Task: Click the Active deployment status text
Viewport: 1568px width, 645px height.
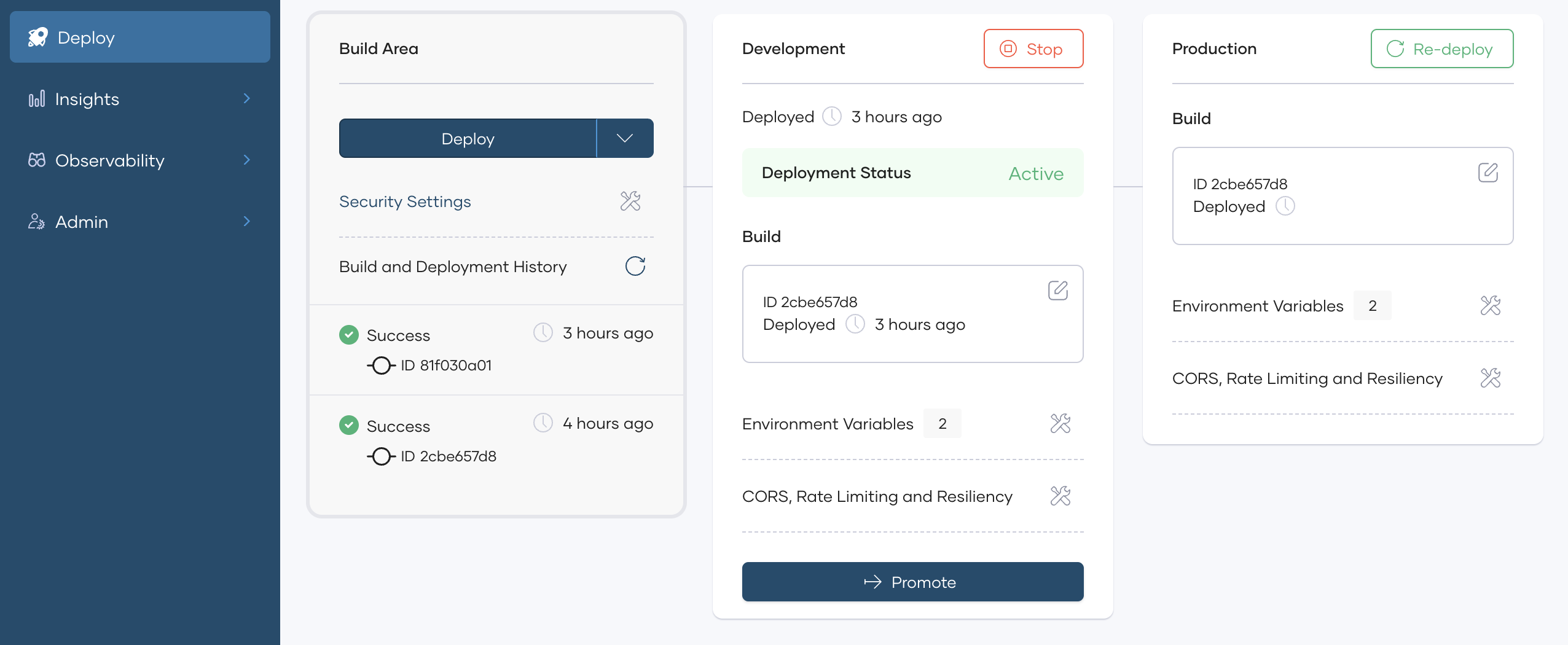Action: point(1036,173)
